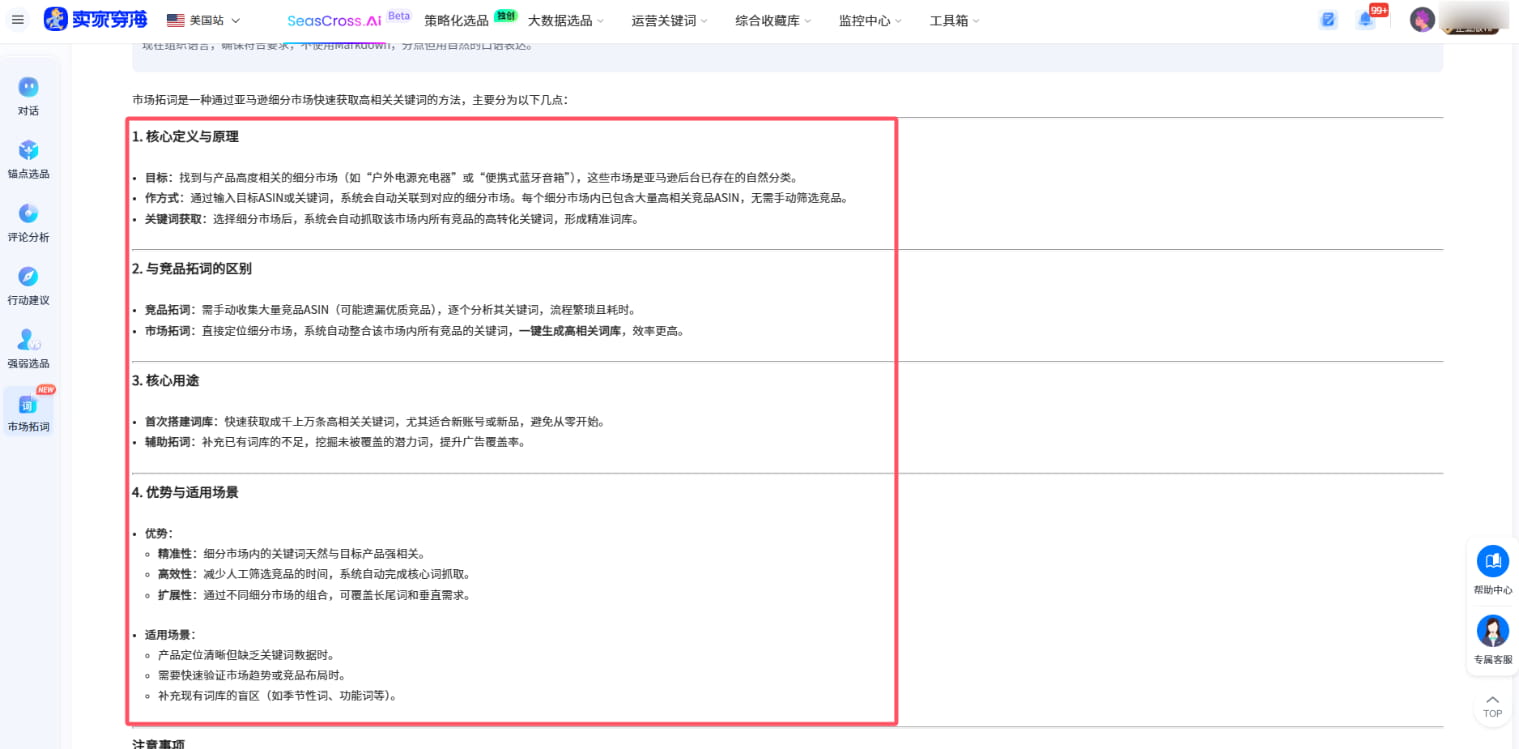Expand the 运营关键词 dropdown

pyautogui.click(x=666, y=19)
